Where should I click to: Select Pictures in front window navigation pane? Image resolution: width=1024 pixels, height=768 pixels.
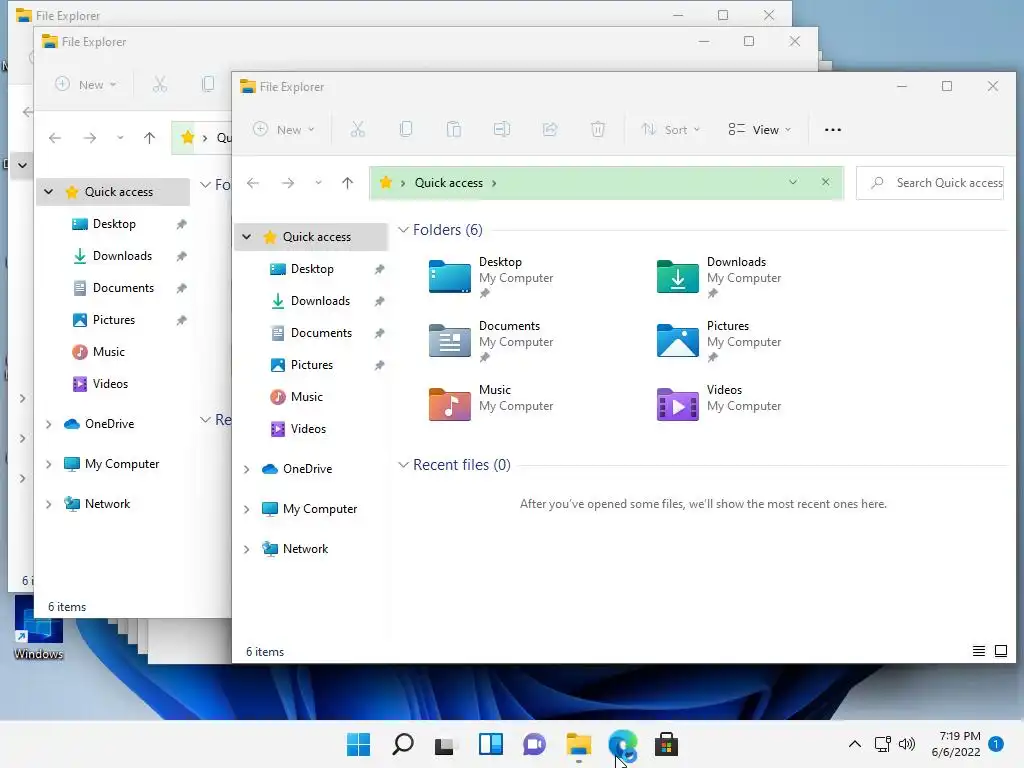click(x=312, y=364)
